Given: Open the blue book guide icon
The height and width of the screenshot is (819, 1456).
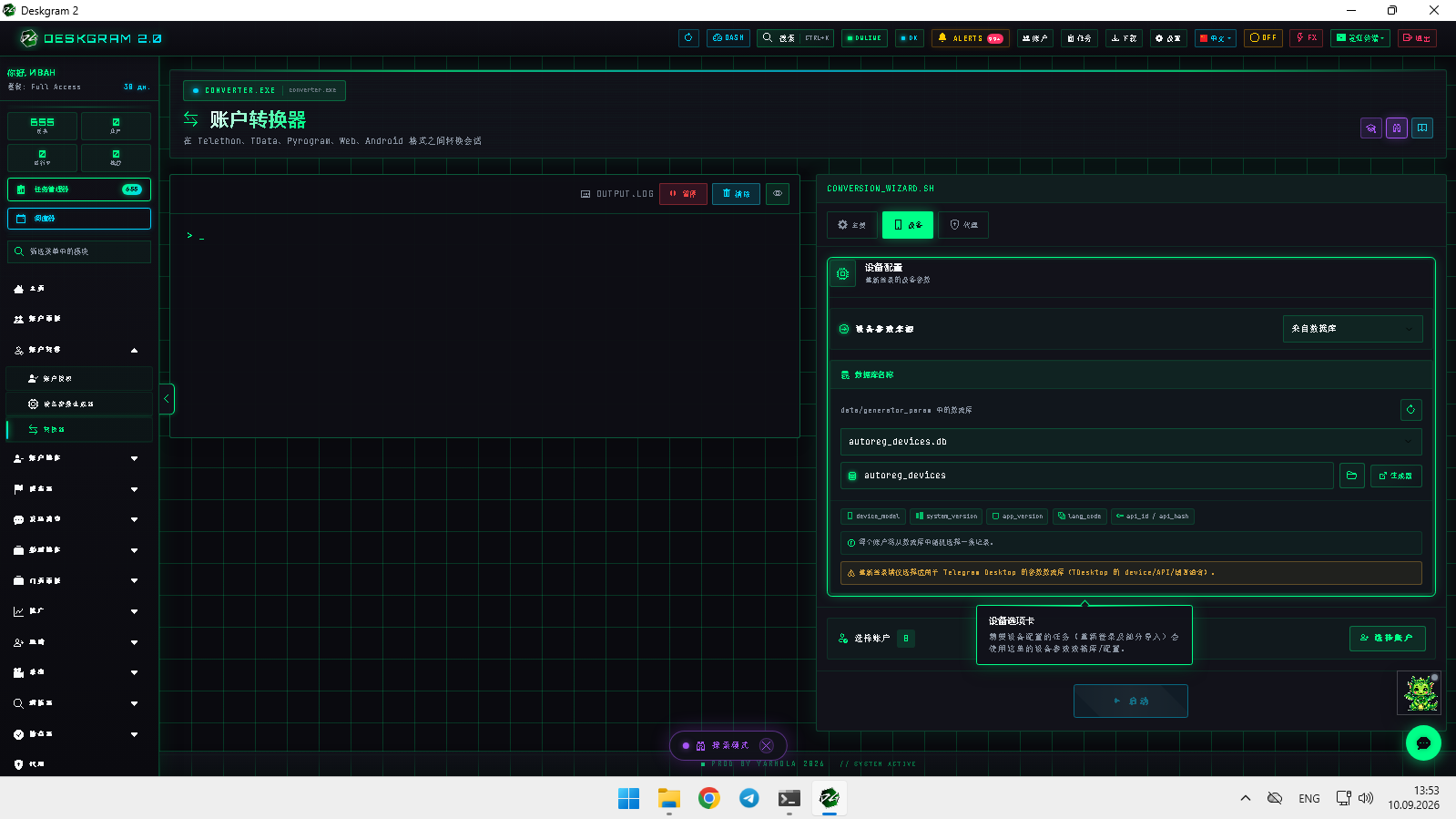Looking at the screenshot, I should pyautogui.click(x=1422, y=128).
